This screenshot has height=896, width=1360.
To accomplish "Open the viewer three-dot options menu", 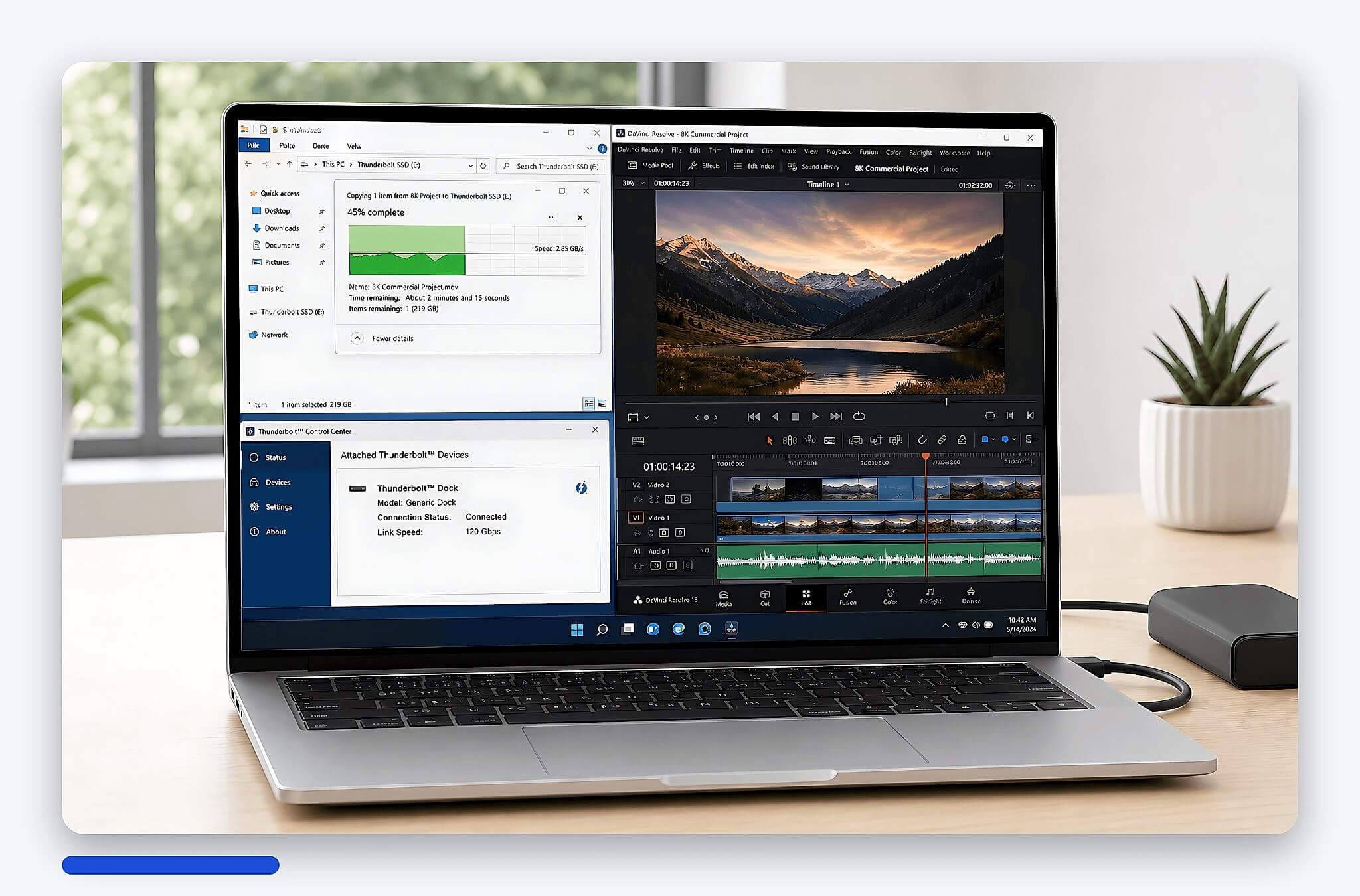I will tap(1031, 186).
